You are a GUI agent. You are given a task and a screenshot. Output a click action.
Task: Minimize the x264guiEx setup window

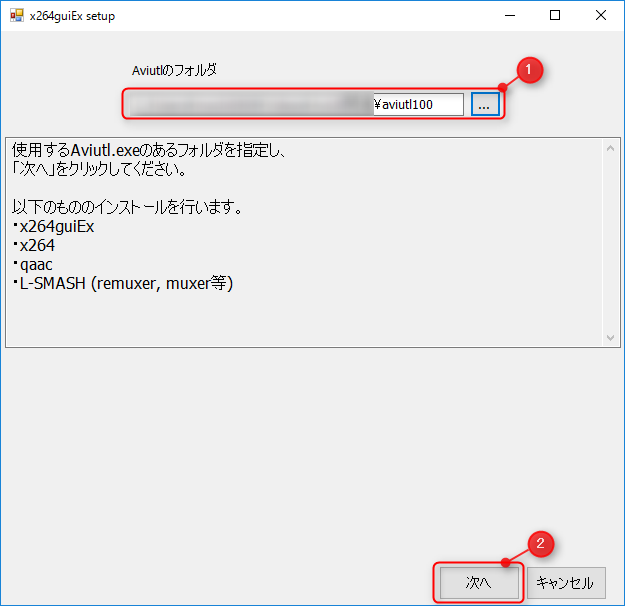pyautogui.click(x=510, y=16)
